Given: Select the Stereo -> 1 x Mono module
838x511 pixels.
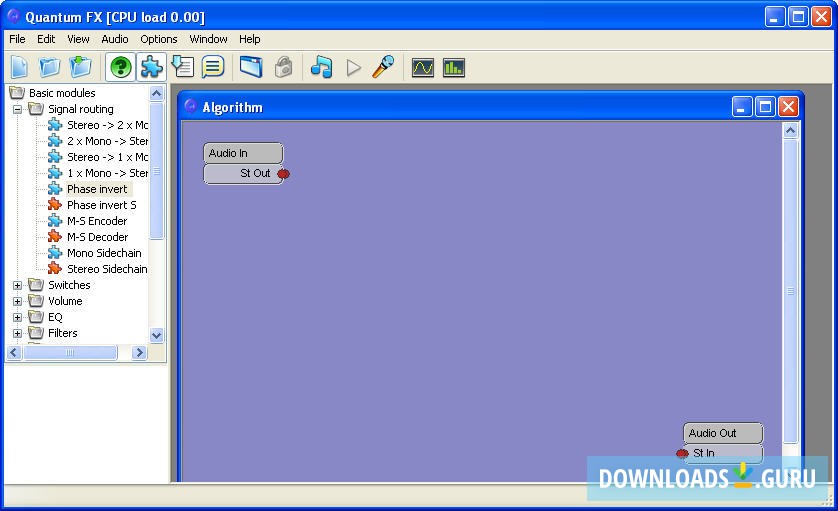Looking at the screenshot, I should (x=107, y=157).
